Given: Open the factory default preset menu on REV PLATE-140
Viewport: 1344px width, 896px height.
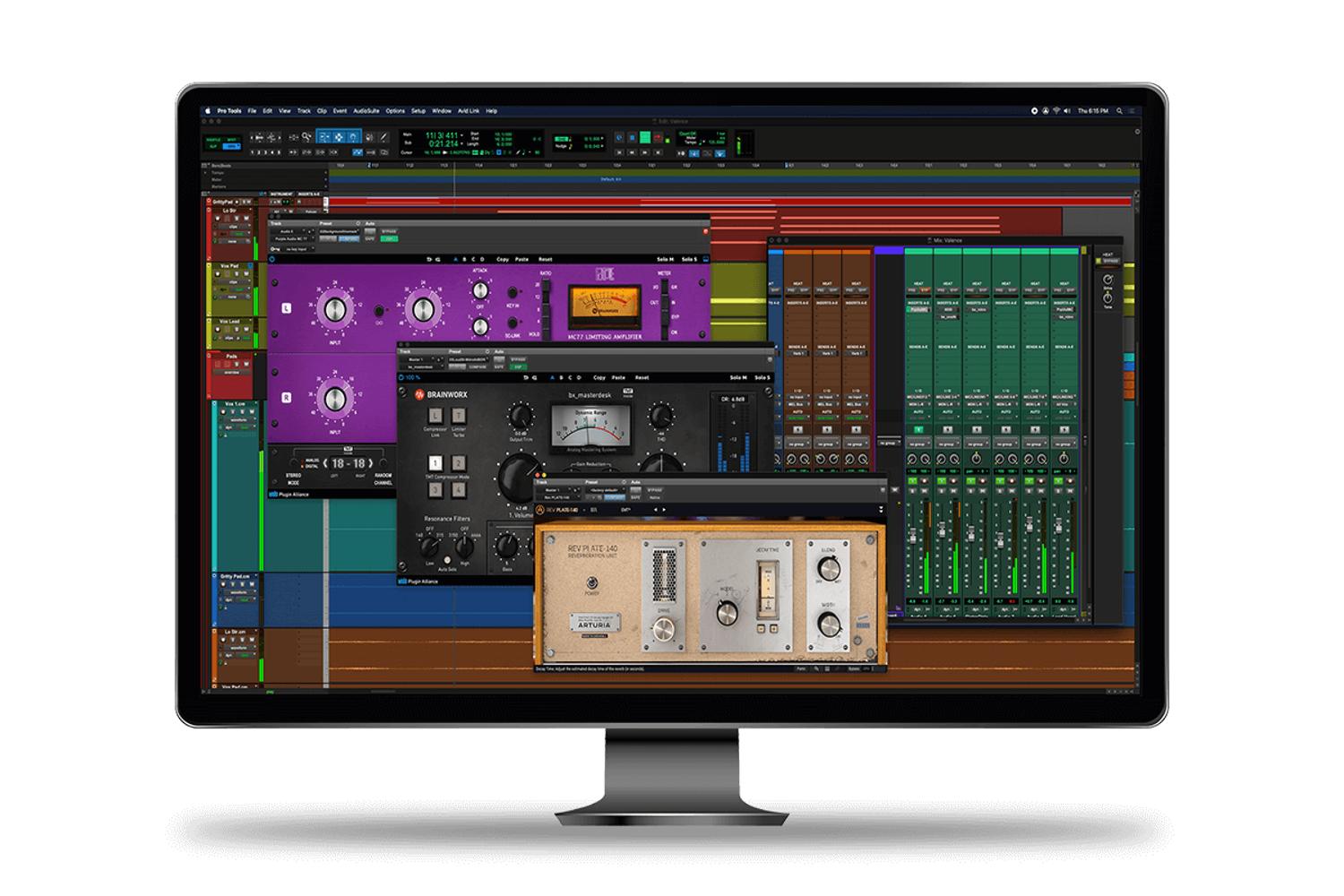Looking at the screenshot, I should click(605, 490).
